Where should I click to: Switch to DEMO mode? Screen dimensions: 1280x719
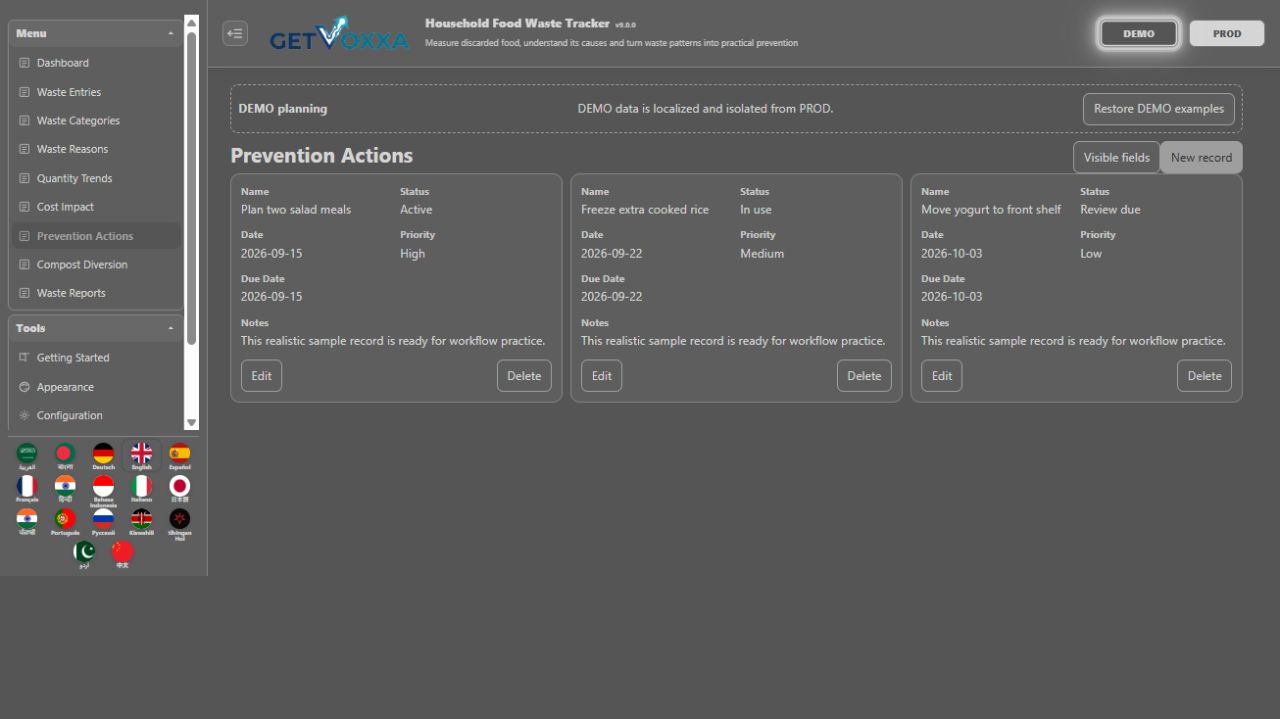[x=1139, y=33]
